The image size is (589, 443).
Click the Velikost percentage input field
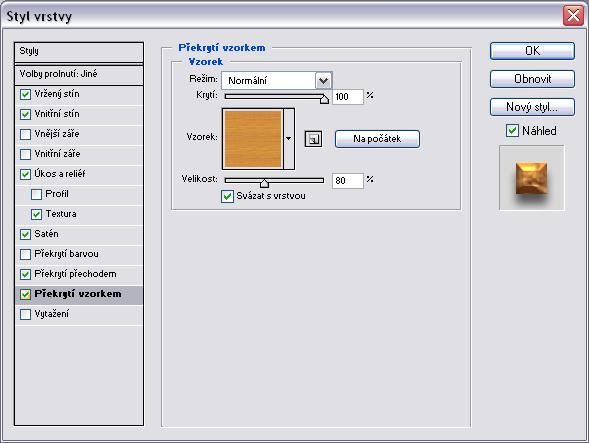pos(348,181)
